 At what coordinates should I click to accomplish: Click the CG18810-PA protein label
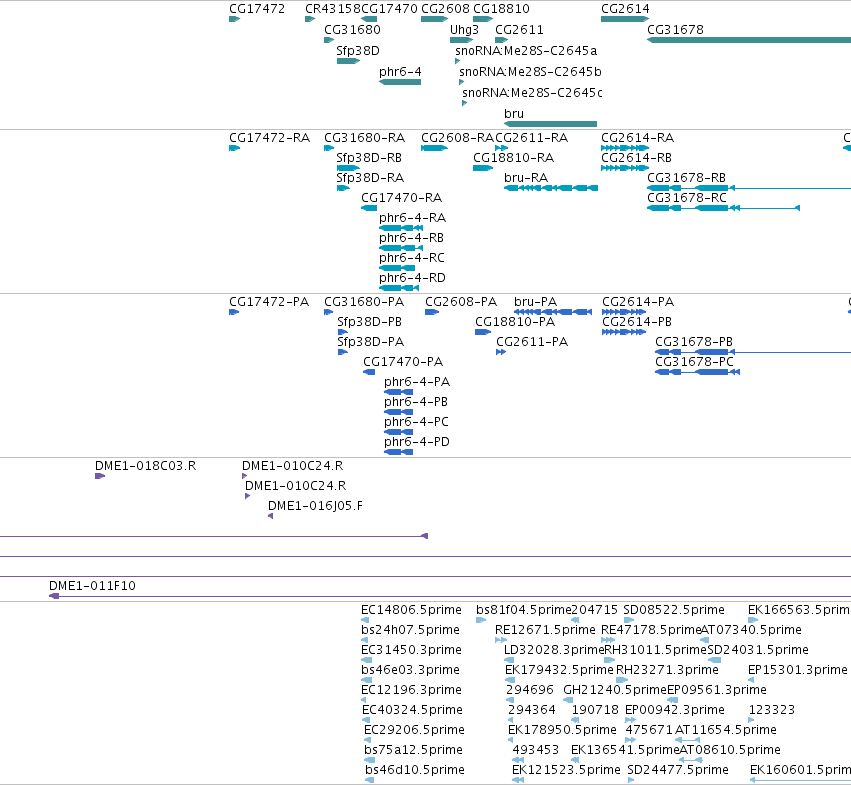point(515,322)
